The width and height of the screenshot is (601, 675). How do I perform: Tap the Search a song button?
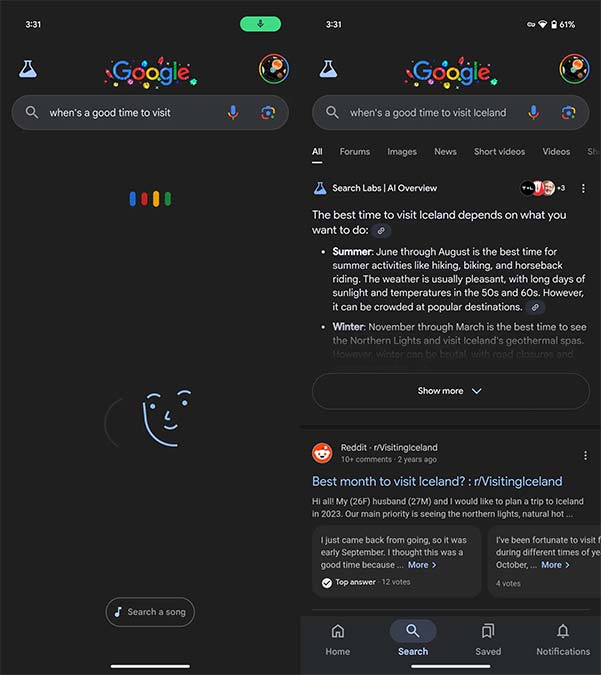tap(150, 612)
